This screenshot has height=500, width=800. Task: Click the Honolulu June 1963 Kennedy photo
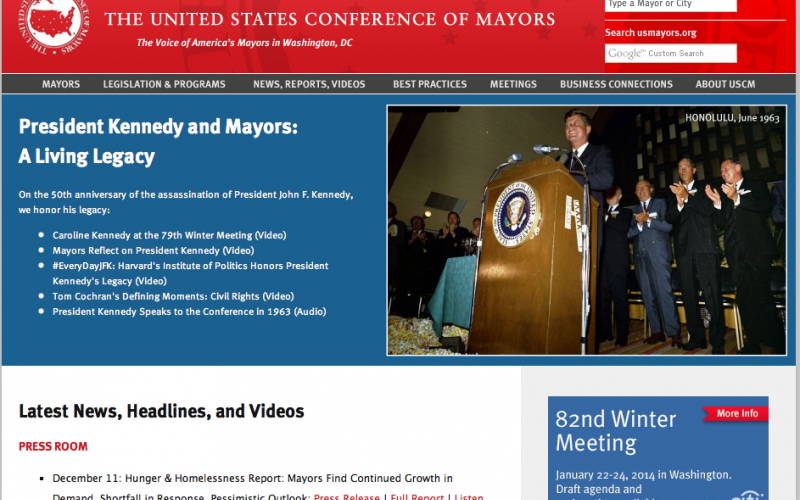(x=586, y=230)
